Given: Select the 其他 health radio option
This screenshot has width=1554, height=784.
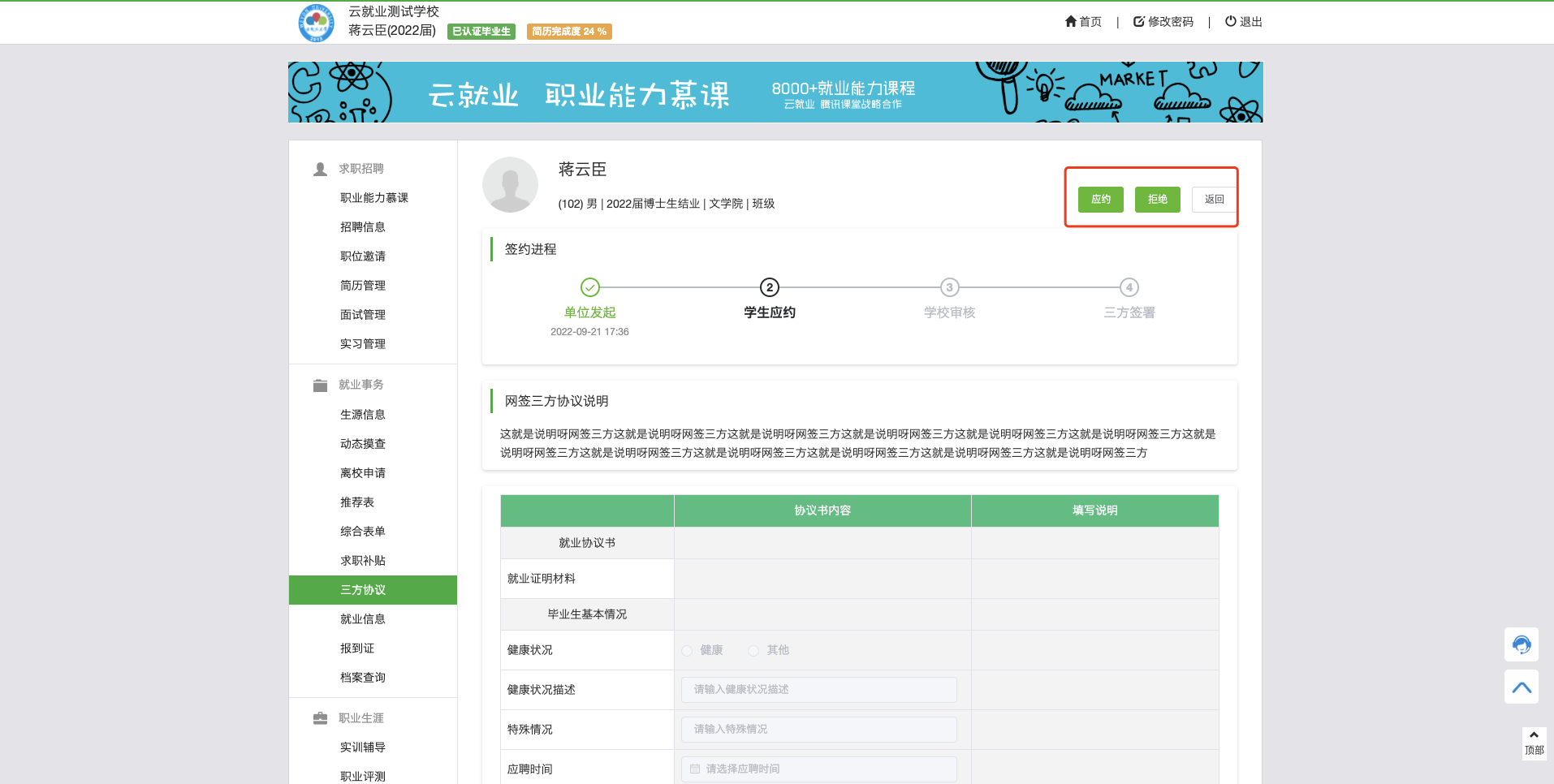Looking at the screenshot, I should click(x=753, y=650).
